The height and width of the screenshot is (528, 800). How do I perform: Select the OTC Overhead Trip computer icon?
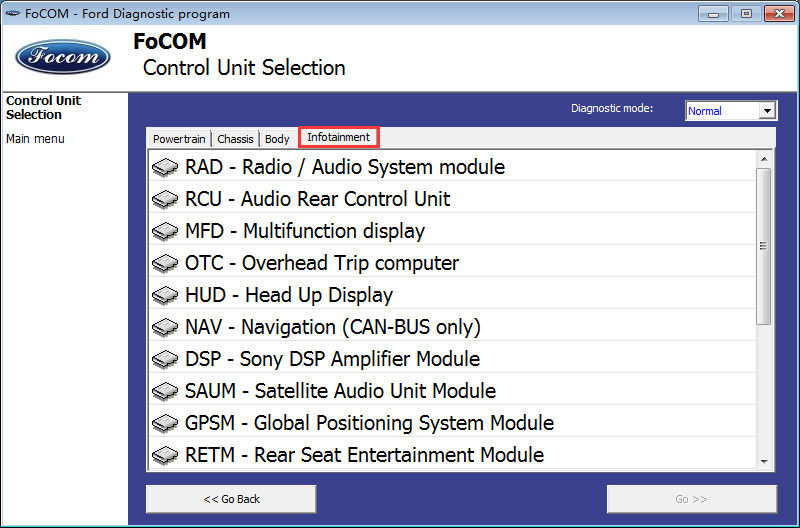(x=165, y=263)
